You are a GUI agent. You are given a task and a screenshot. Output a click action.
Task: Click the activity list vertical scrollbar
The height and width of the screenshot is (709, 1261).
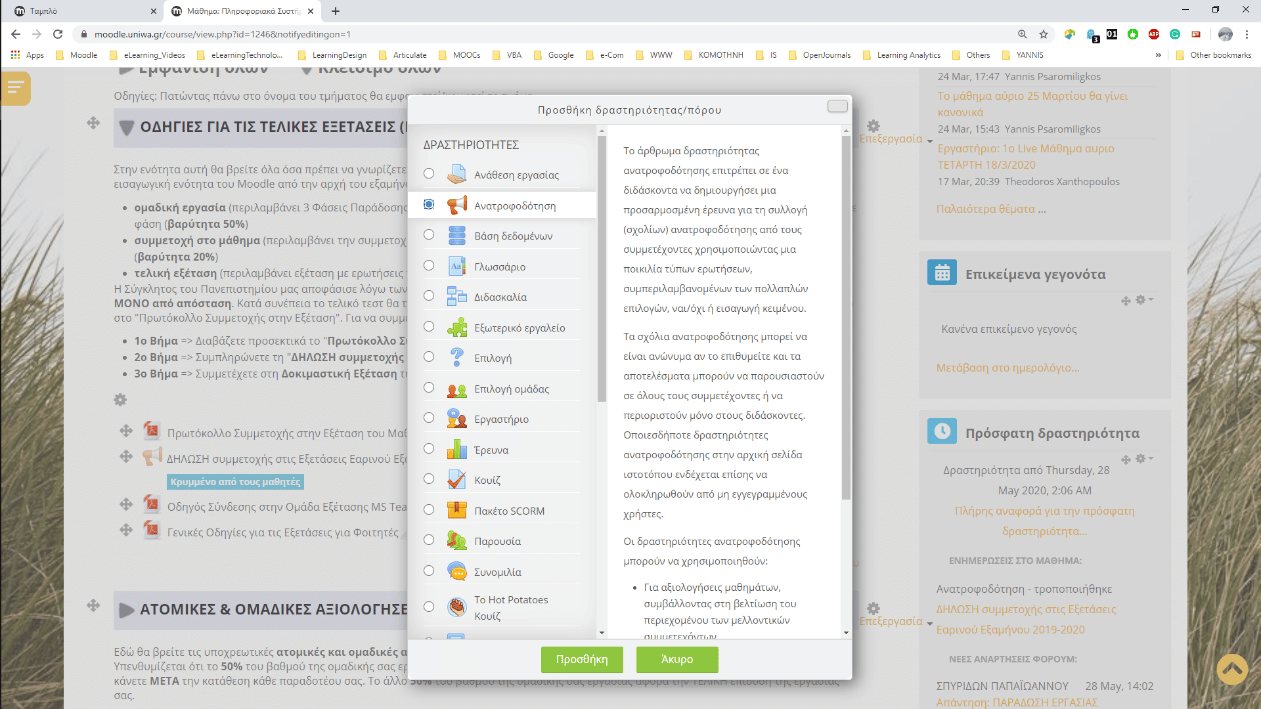tap(601, 270)
